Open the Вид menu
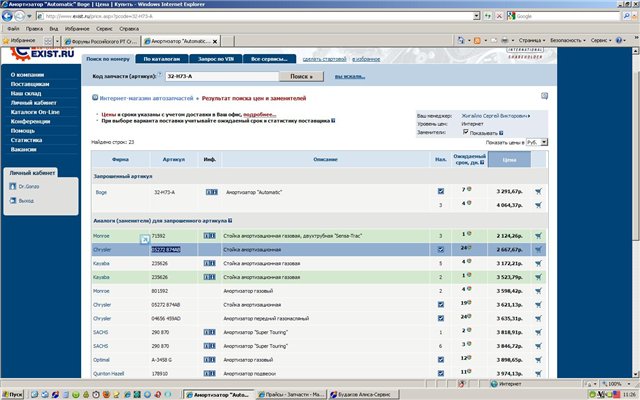Image resolution: width=640 pixels, height=400 pixels. (x=54, y=29)
